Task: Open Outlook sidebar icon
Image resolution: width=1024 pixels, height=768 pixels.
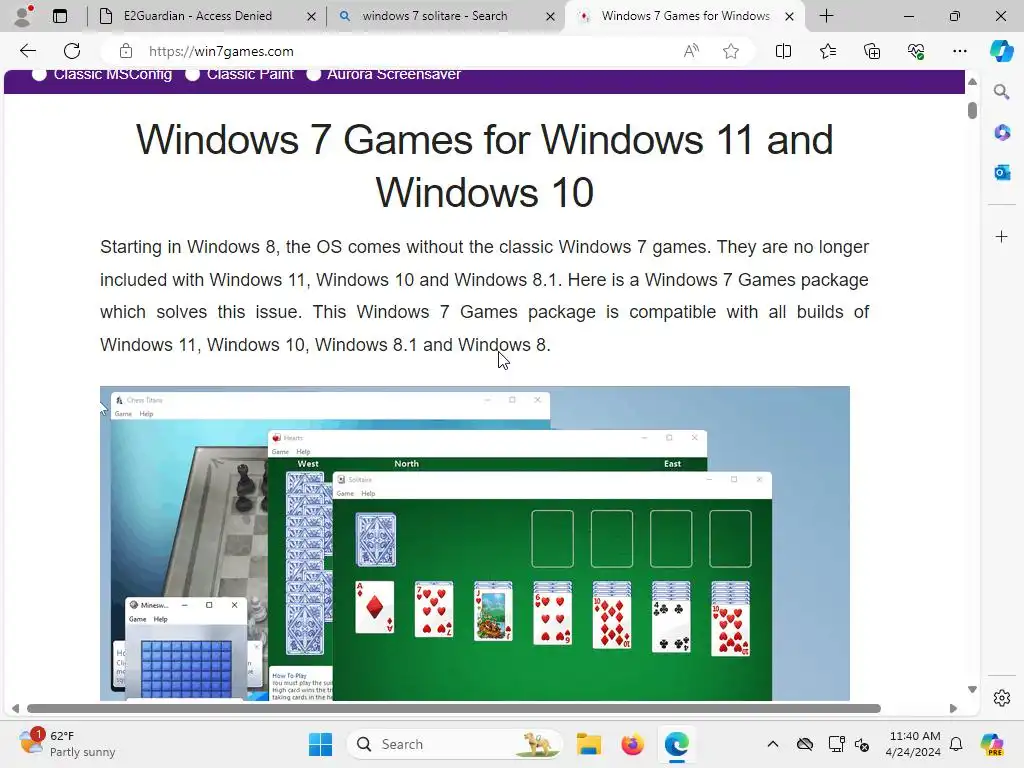Action: (x=1002, y=173)
